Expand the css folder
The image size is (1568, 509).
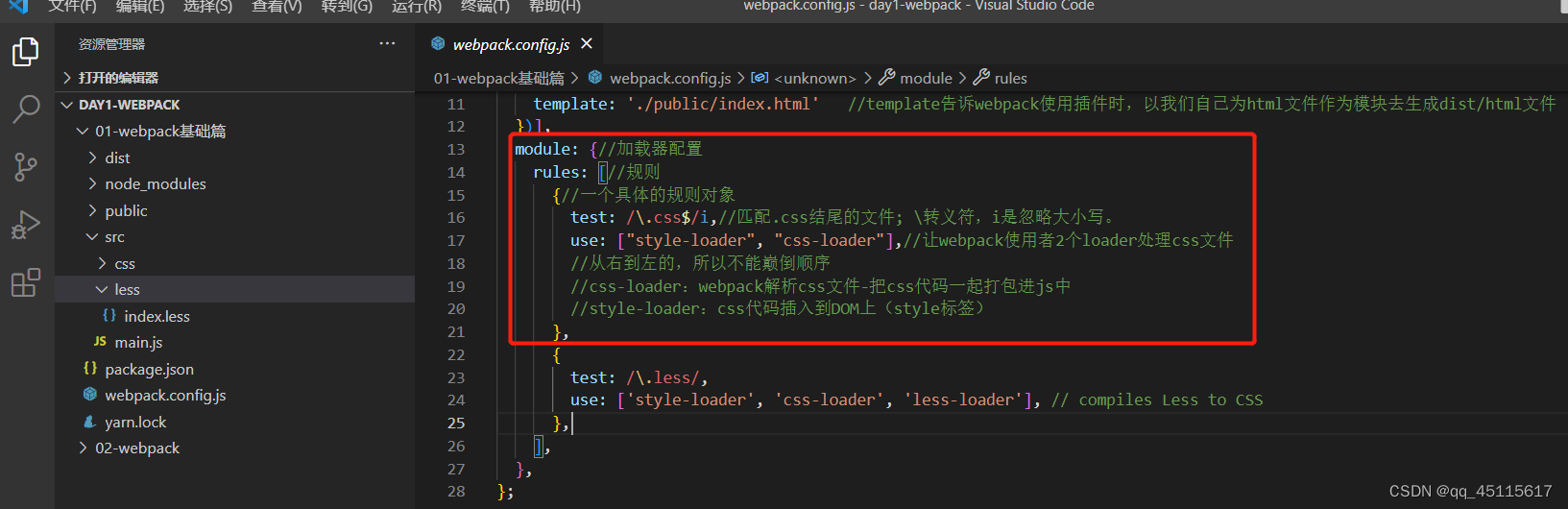point(235,263)
